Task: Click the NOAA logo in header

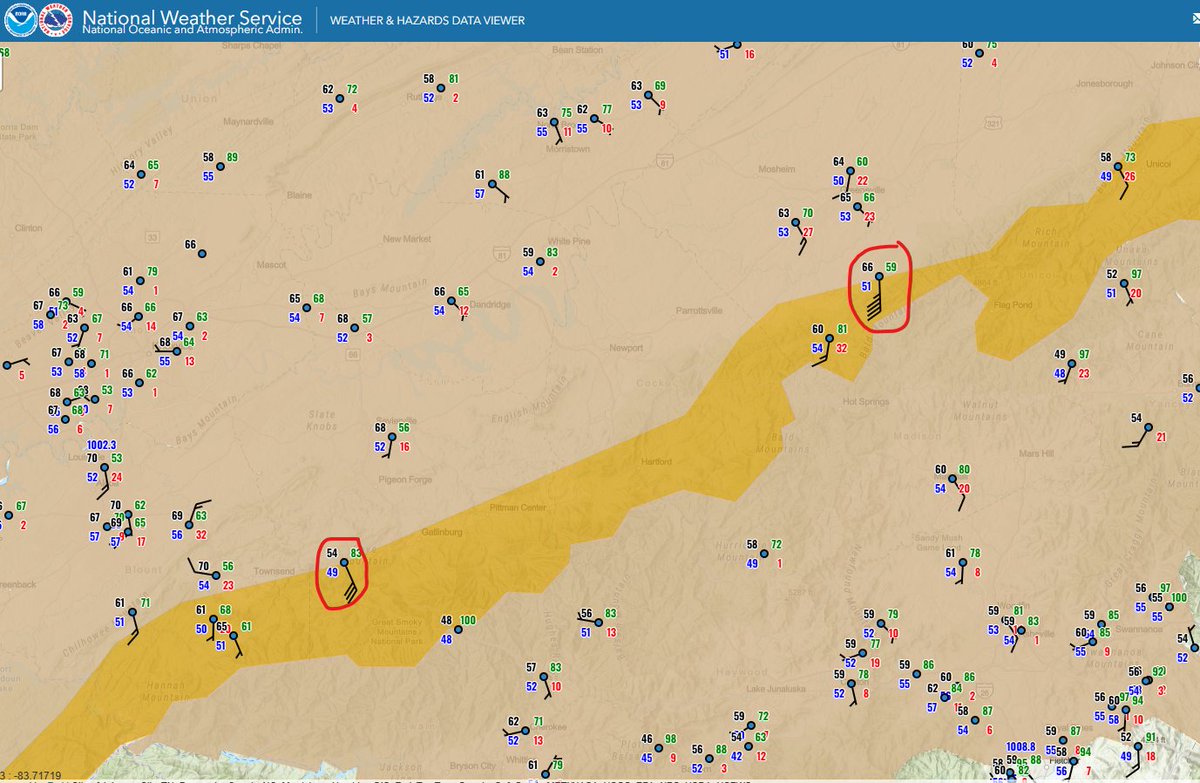Action: click(x=23, y=20)
